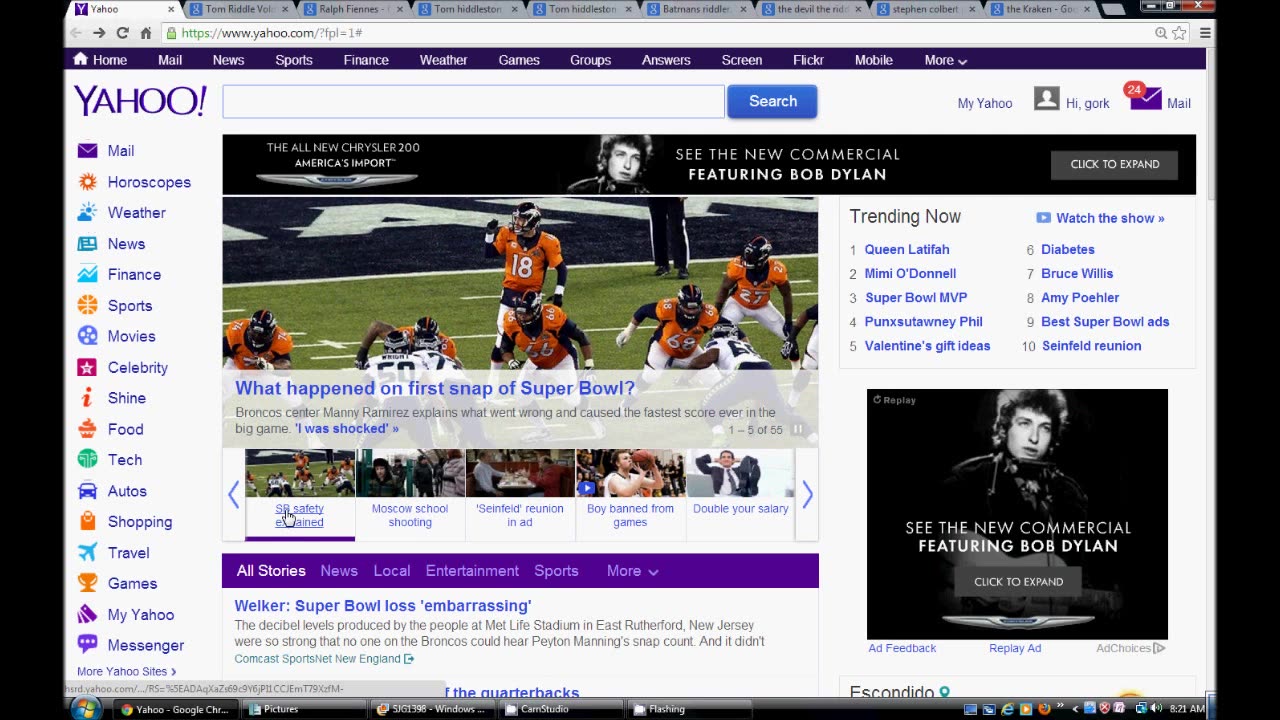The image size is (1280, 720).
Task: Open the Autos car icon in sidebar
Action: pyautogui.click(x=87, y=491)
